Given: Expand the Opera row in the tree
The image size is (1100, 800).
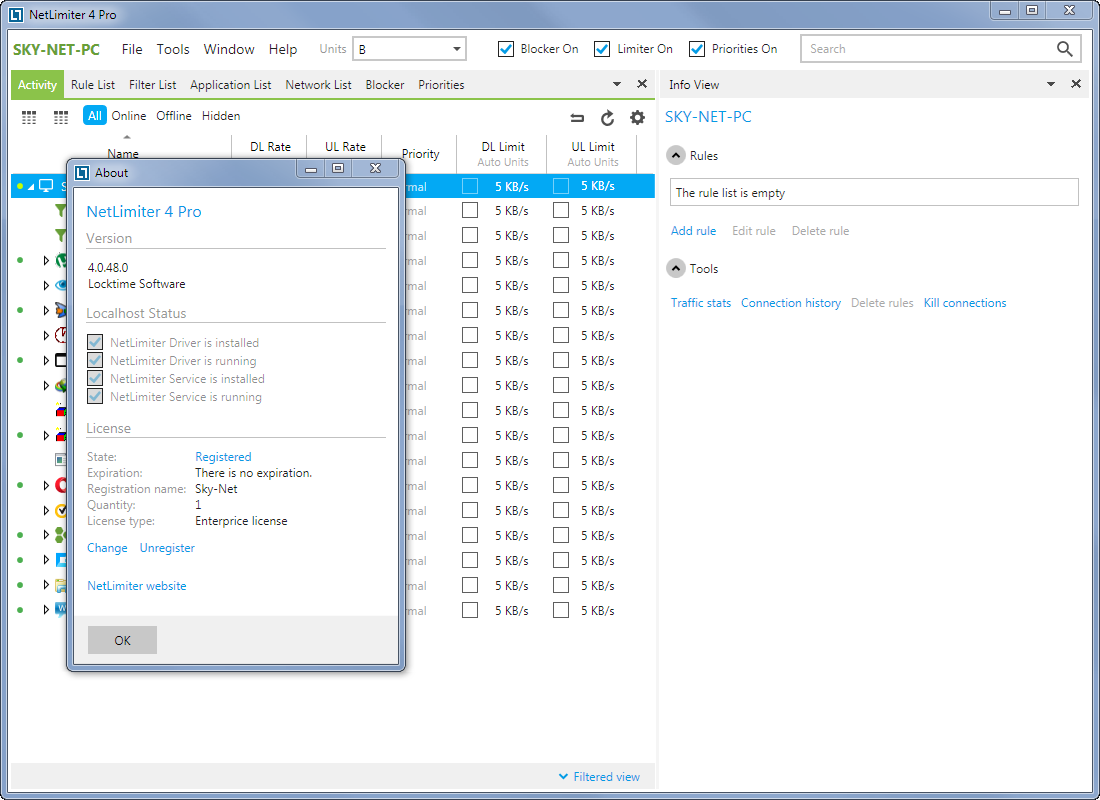Looking at the screenshot, I should coord(46,485).
